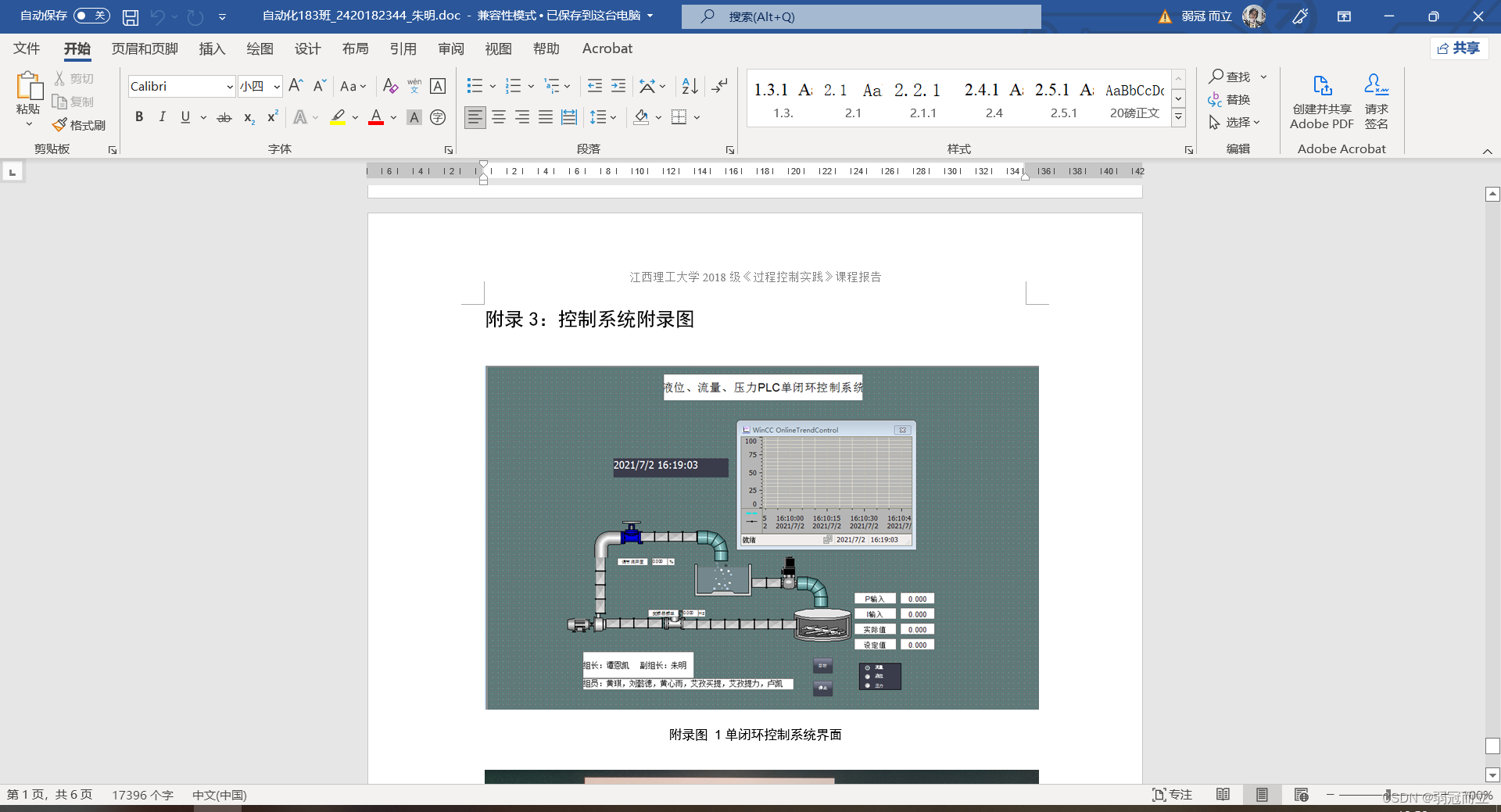The width and height of the screenshot is (1501, 812).
Task: Apply the 20磅正文 style
Action: (1134, 100)
